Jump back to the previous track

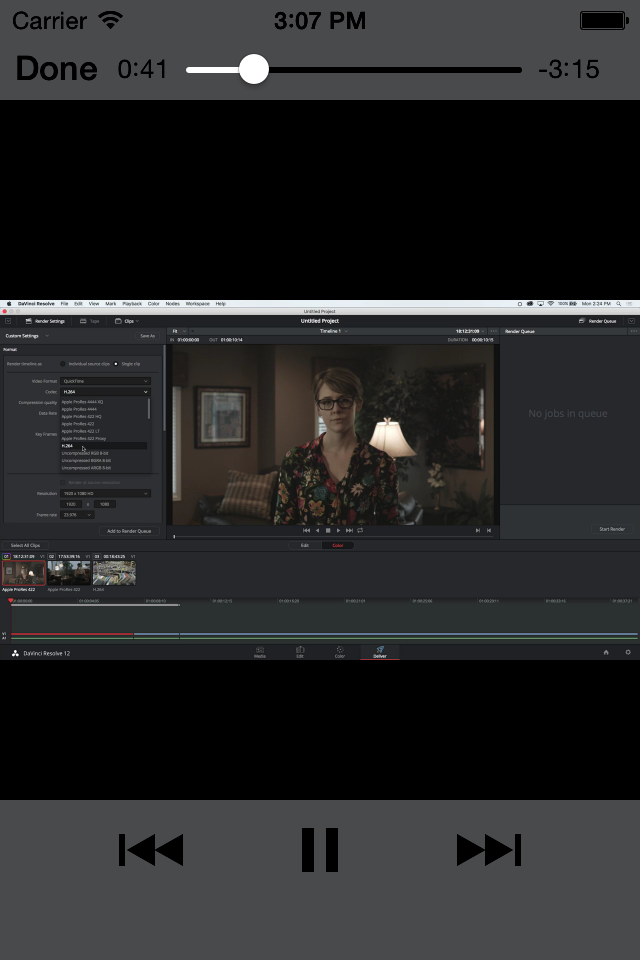[x=151, y=850]
